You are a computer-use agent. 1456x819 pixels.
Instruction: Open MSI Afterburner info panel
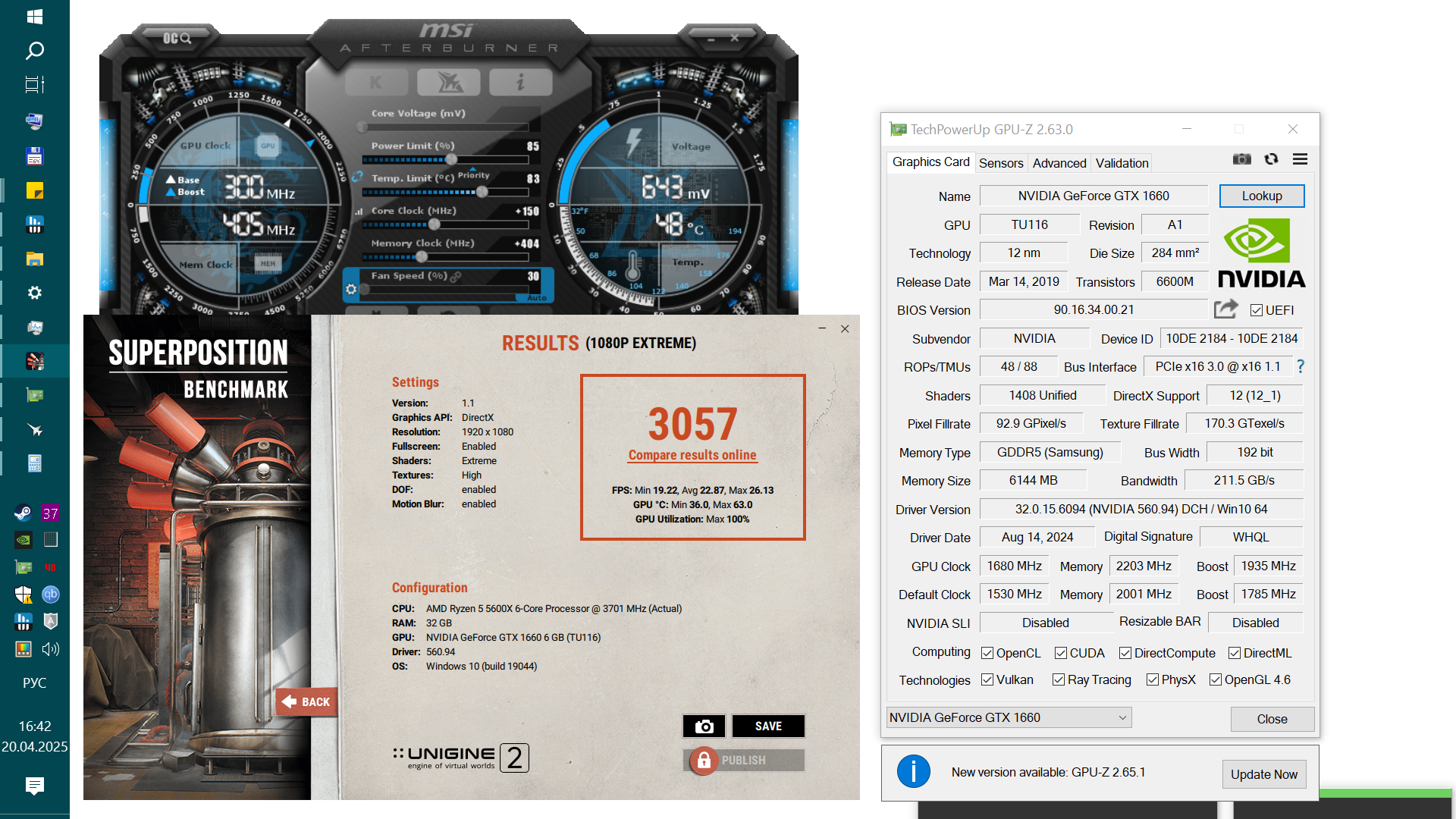(520, 82)
